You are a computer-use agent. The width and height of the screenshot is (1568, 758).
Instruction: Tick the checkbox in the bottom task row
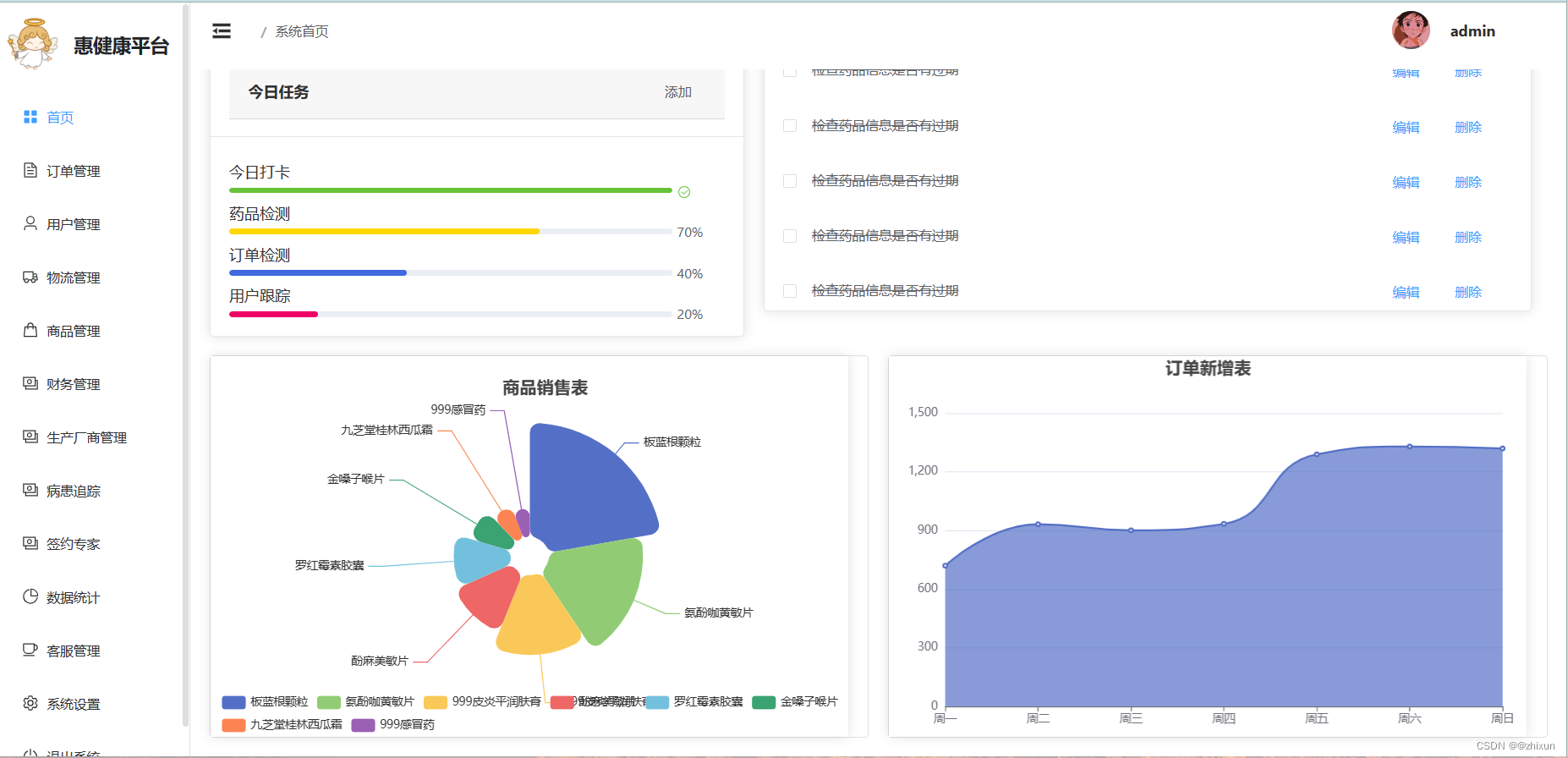coord(790,291)
